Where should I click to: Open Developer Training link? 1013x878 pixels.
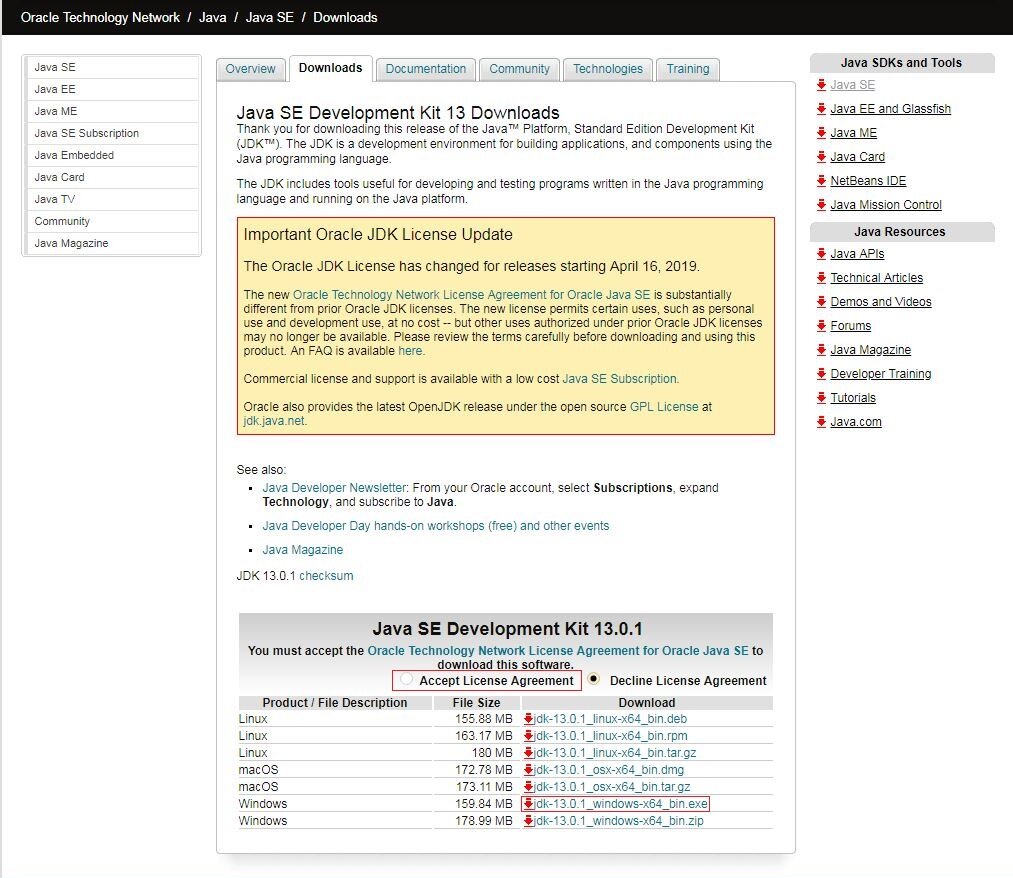881,373
